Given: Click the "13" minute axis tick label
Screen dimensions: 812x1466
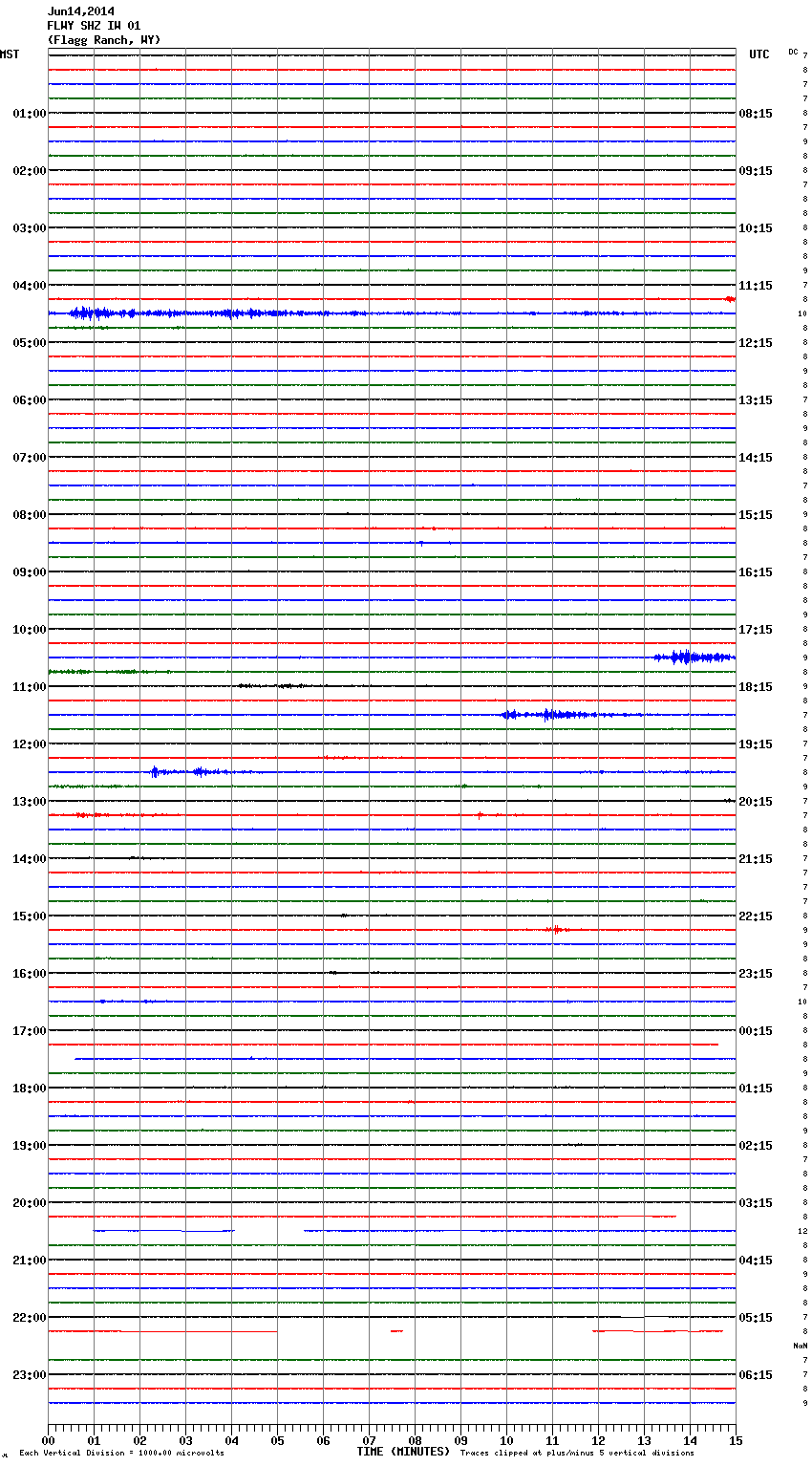Looking at the screenshot, I should click(644, 1440).
